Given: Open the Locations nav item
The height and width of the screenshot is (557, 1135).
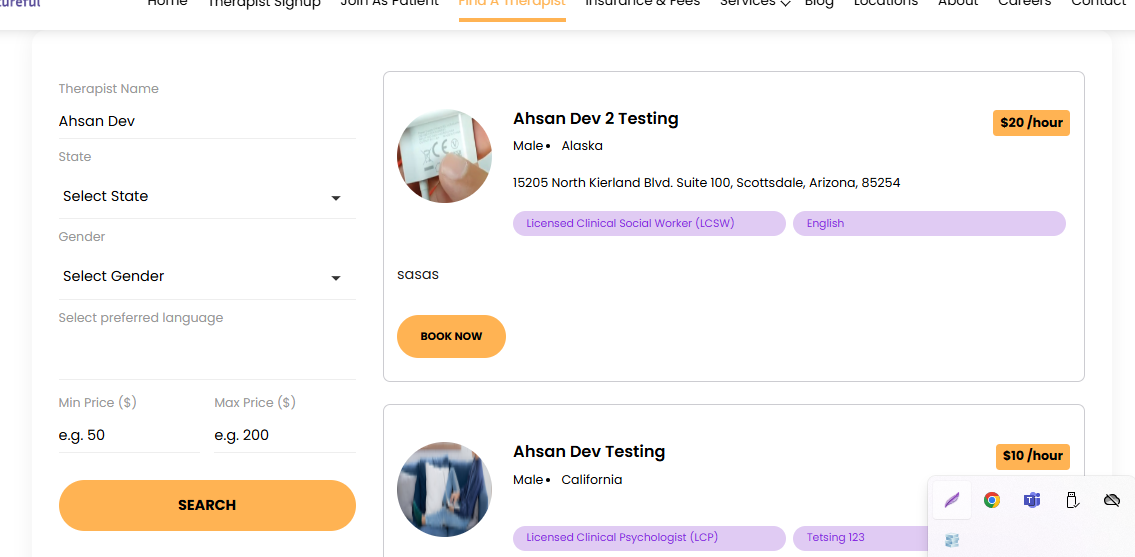Looking at the screenshot, I should [x=885, y=4].
